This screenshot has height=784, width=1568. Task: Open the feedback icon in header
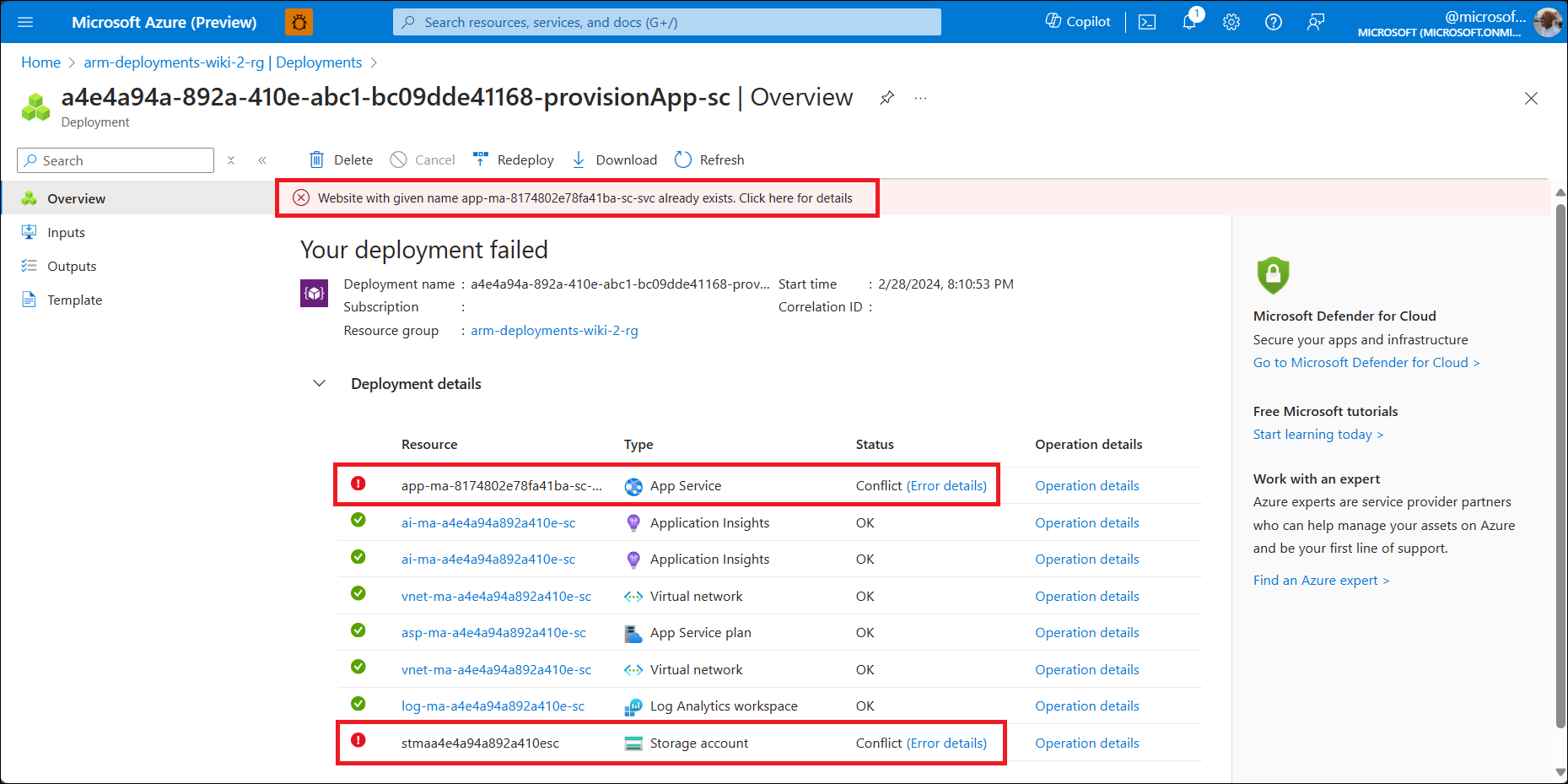click(1316, 22)
